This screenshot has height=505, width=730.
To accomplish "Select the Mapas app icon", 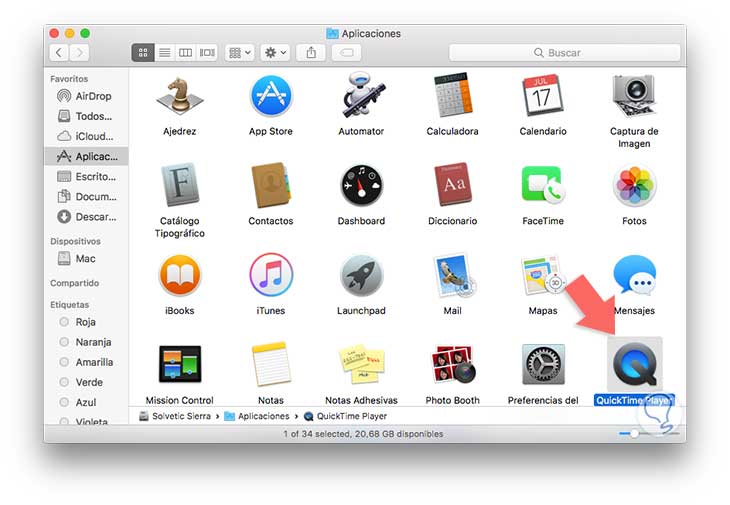I will (x=543, y=276).
